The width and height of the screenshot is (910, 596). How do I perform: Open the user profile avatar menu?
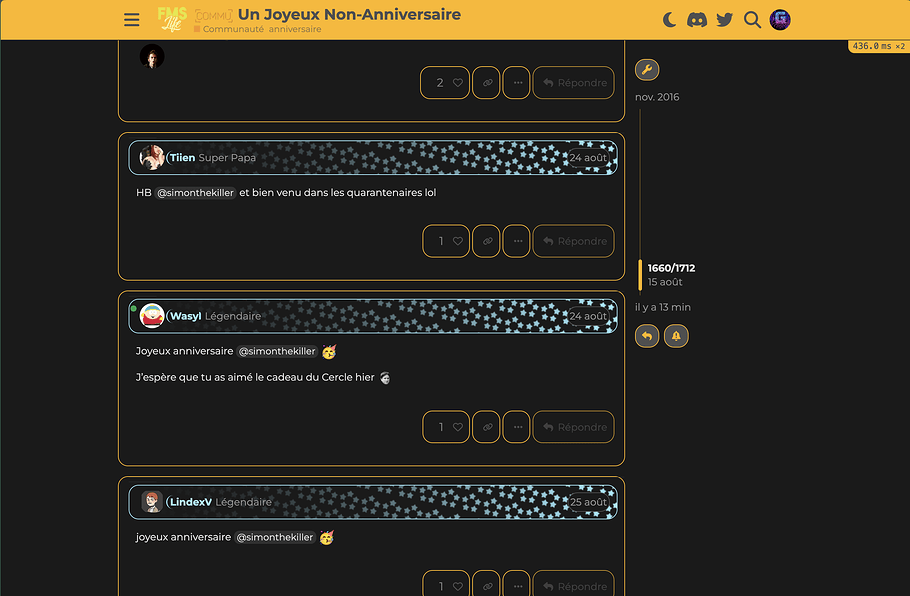pos(780,20)
